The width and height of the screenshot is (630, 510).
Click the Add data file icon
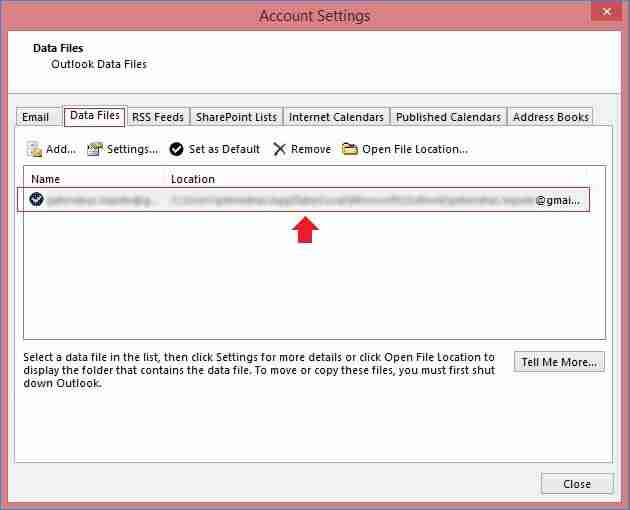point(35,149)
